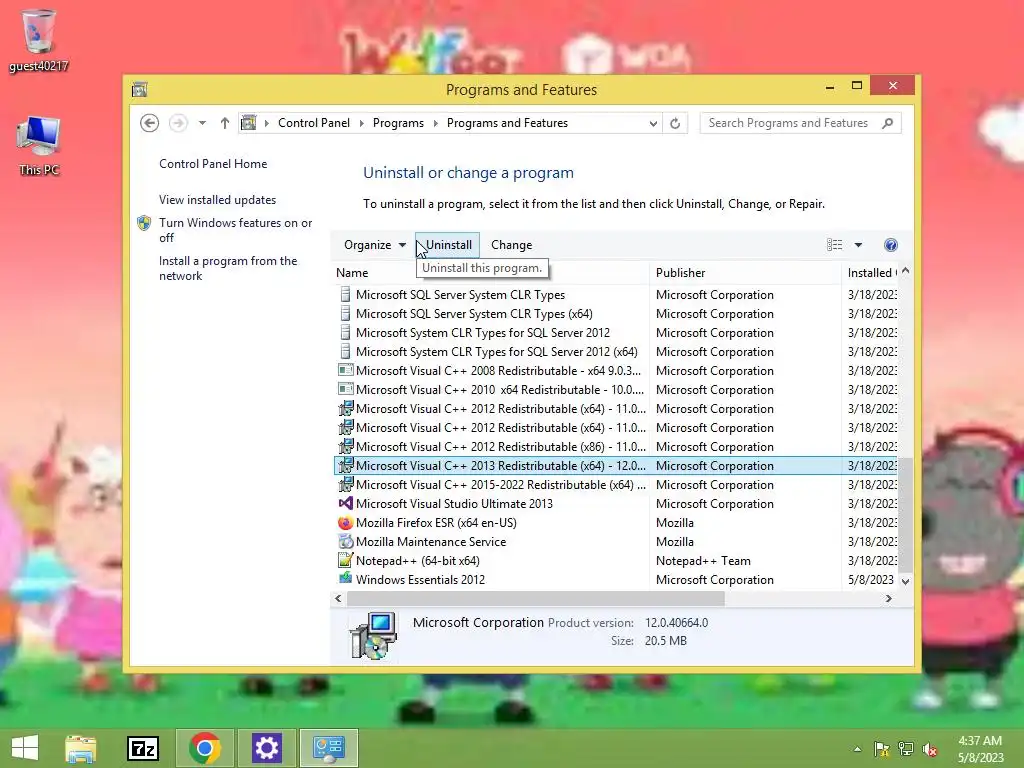Click the change view icon
This screenshot has height=768, width=1024.
(834, 245)
